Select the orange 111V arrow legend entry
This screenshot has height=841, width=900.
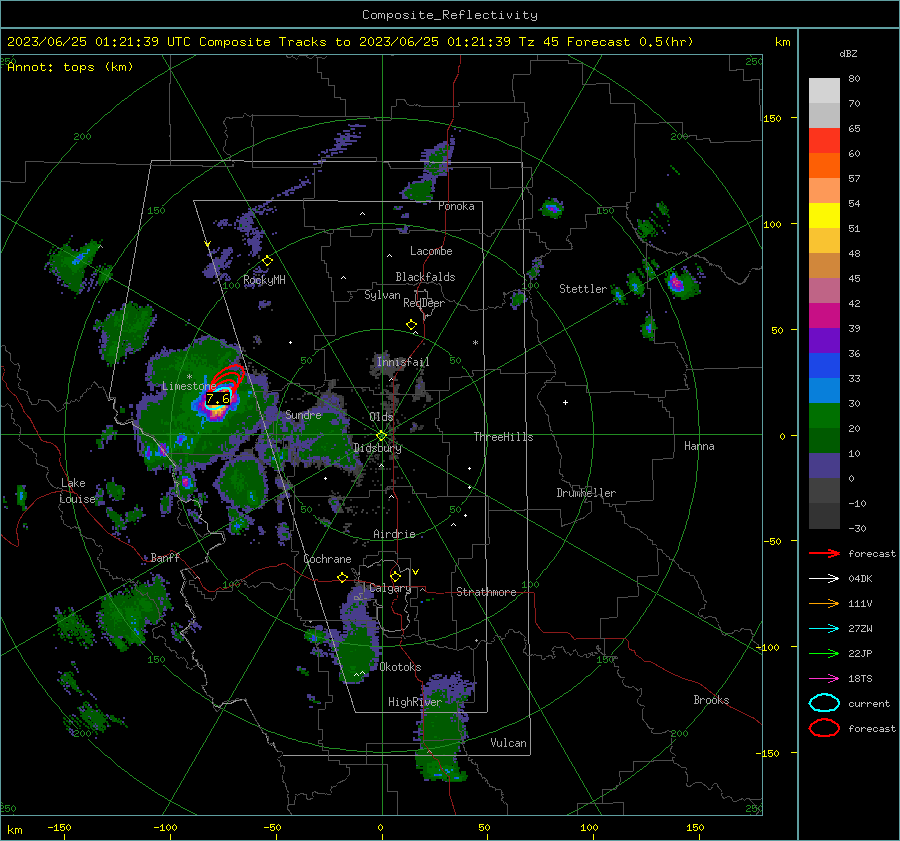[824, 603]
